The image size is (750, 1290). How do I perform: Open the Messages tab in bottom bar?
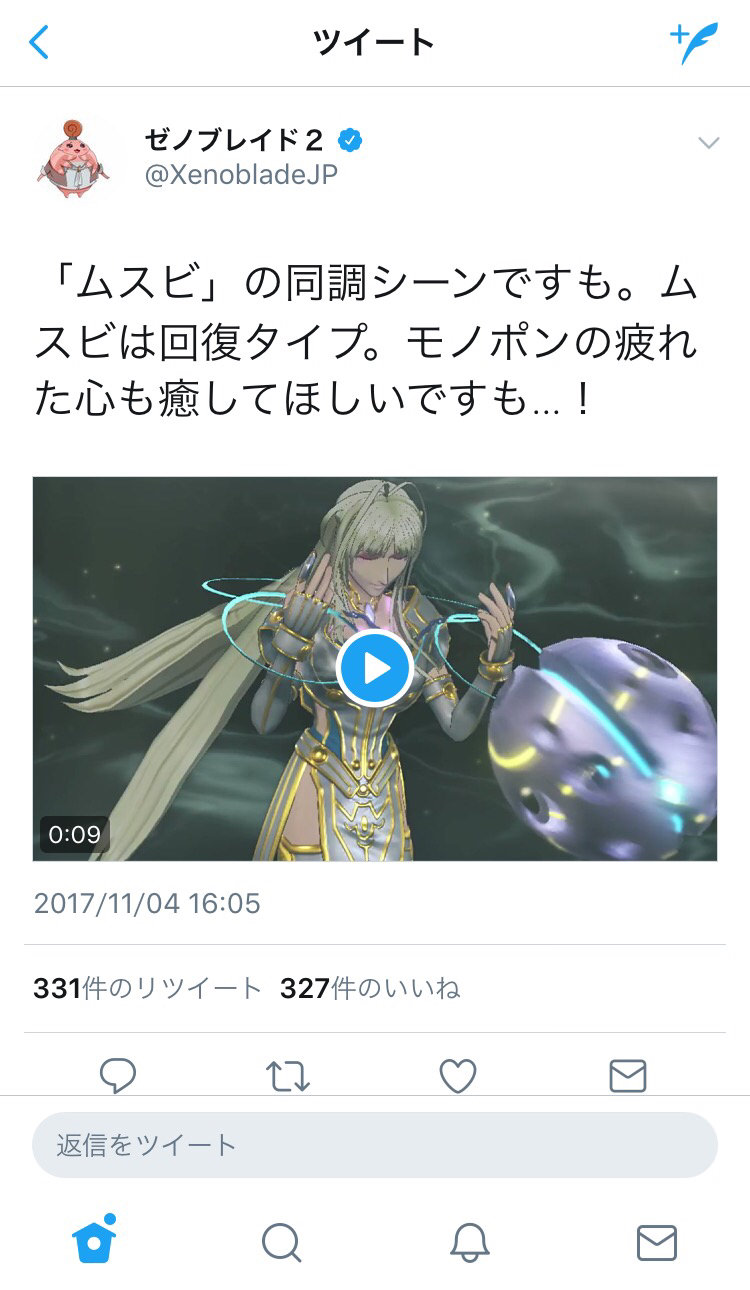coord(657,1243)
